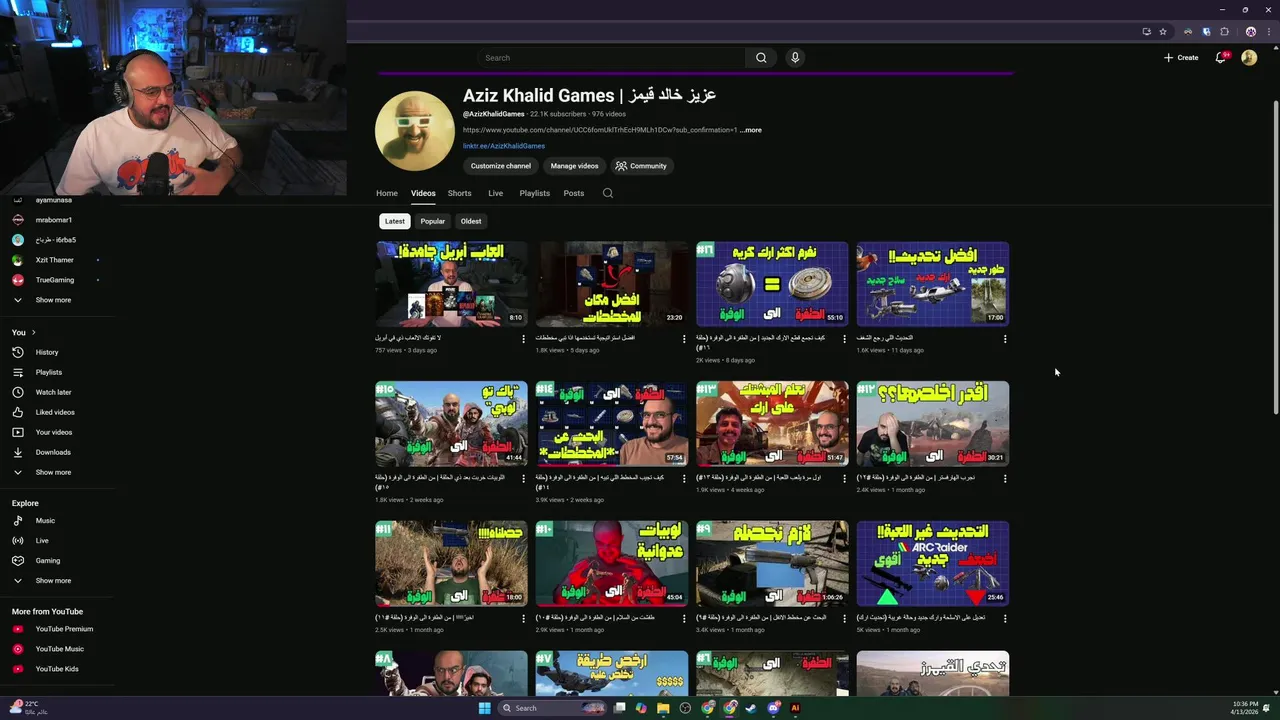Open the mrabomar1 subscription channel

tap(54, 220)
